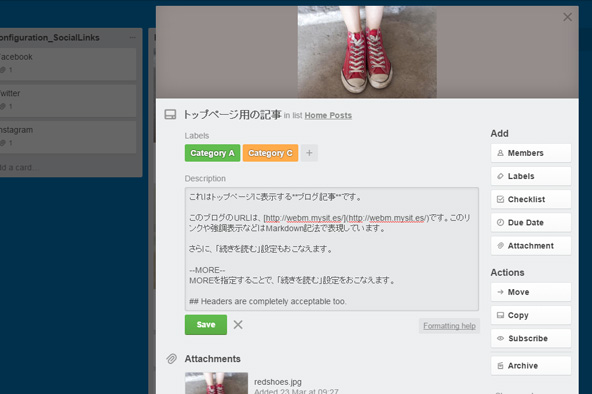
Task: Open the Twitter card in background board
Action: point(68,100)
